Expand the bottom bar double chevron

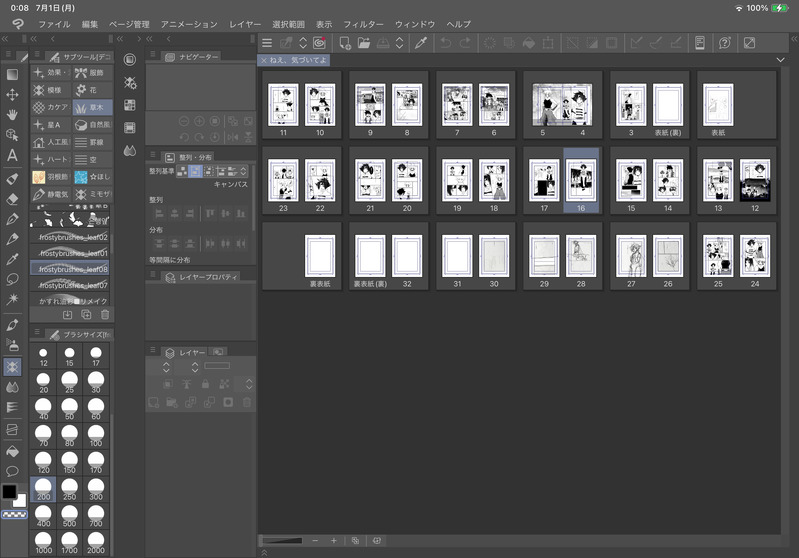pyautogui.click(x=264, y=552)
